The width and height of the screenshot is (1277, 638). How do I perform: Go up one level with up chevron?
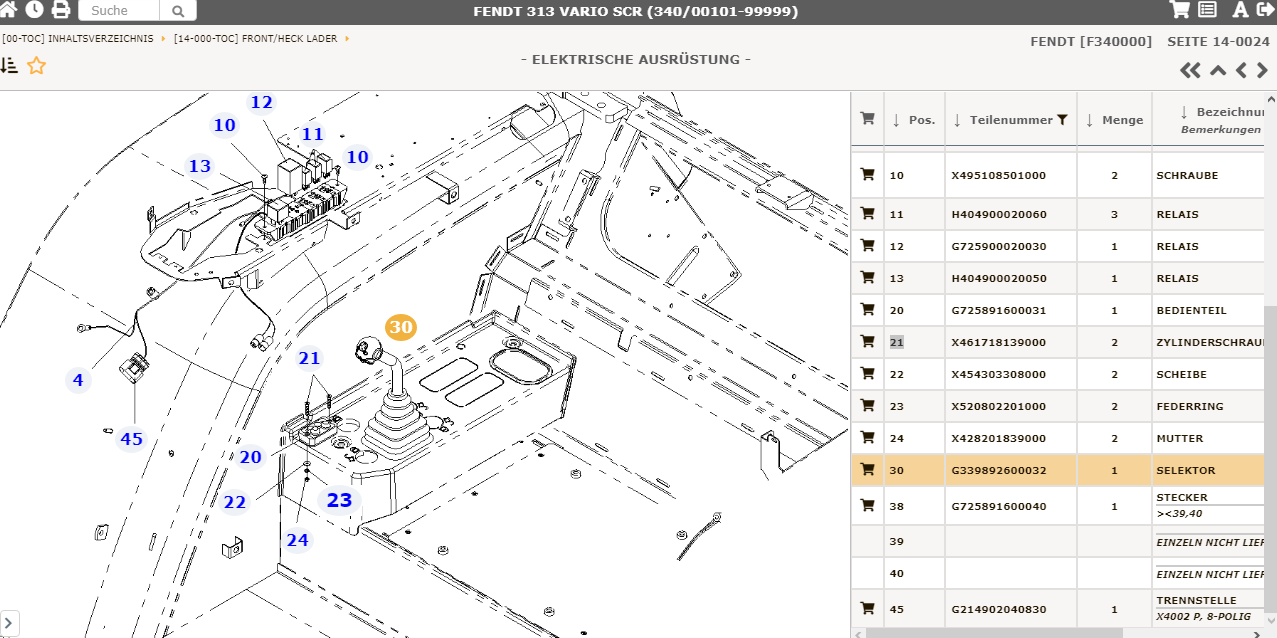coord(1217,70)
